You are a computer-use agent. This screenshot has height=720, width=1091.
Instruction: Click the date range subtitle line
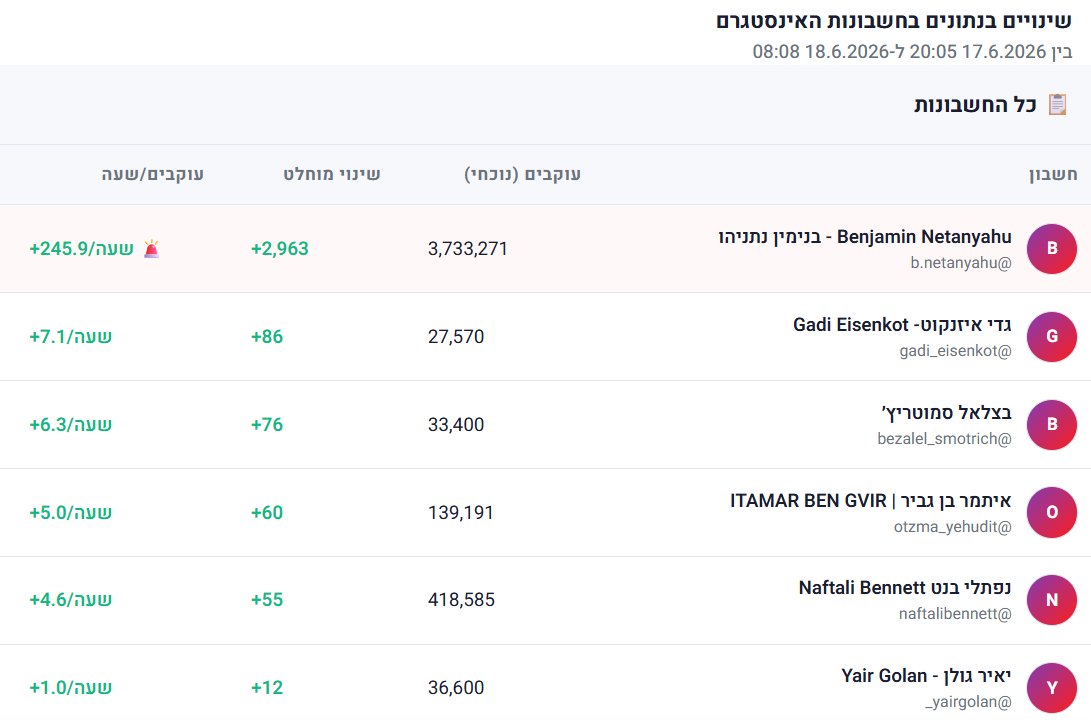pyautogui.click(x=912, y=51)
